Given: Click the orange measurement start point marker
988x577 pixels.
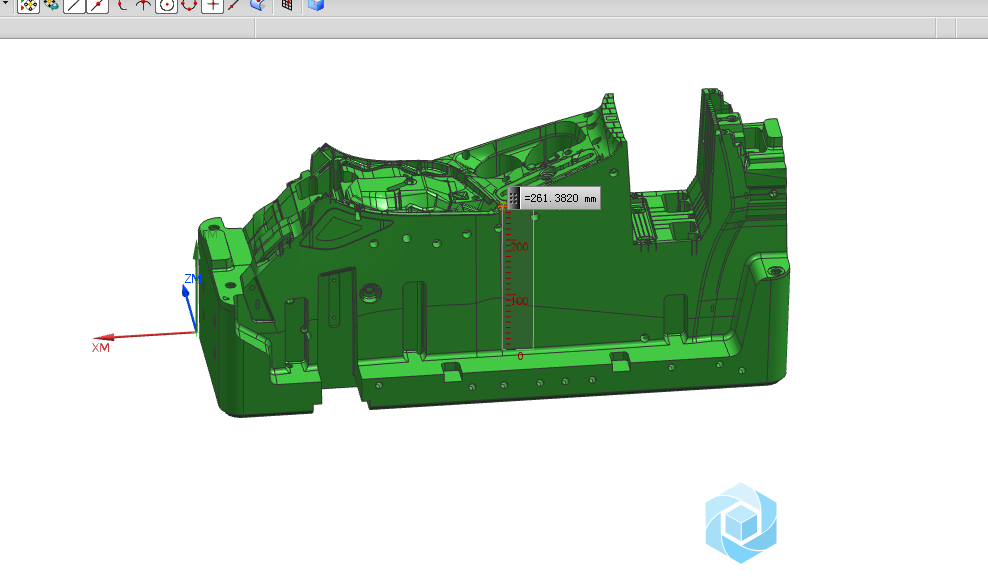Looking at the screenshot, I should [502, 207].
